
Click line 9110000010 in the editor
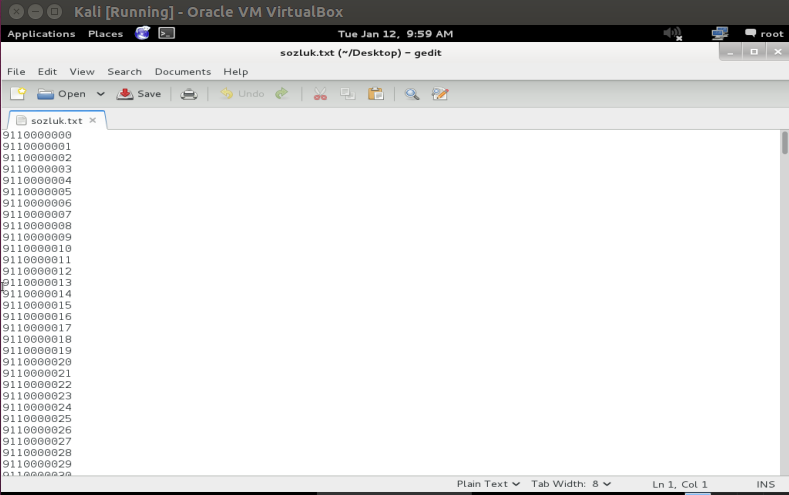tap(37, 249)
